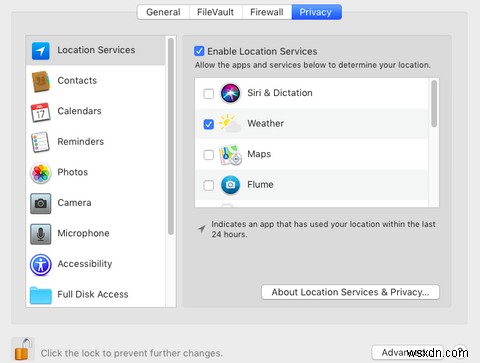Click the Maps app label
The height and width of the screenshot is (363, 480).
click(x=259, y=154)
